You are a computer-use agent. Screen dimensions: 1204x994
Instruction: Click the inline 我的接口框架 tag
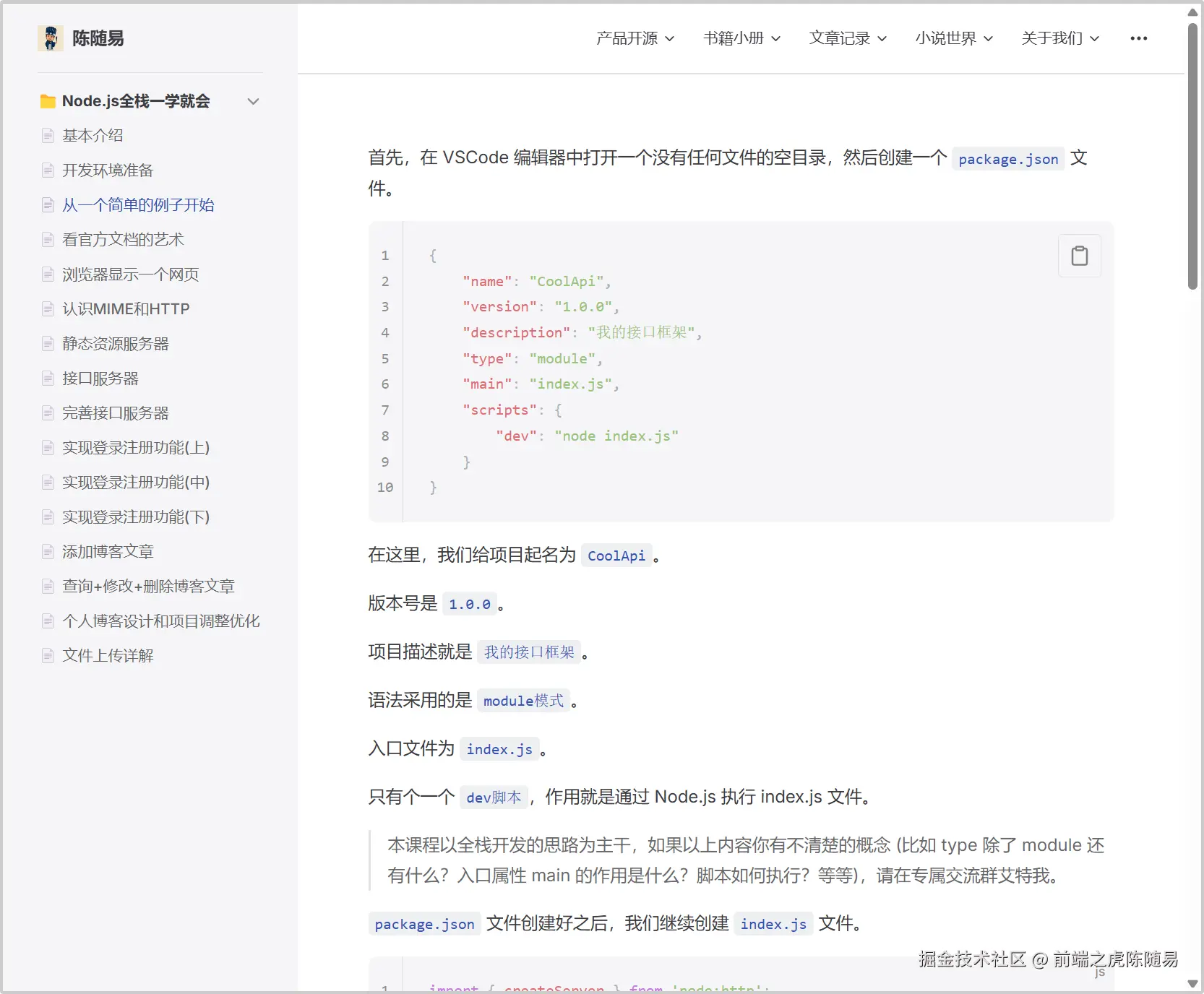[529, 652]
